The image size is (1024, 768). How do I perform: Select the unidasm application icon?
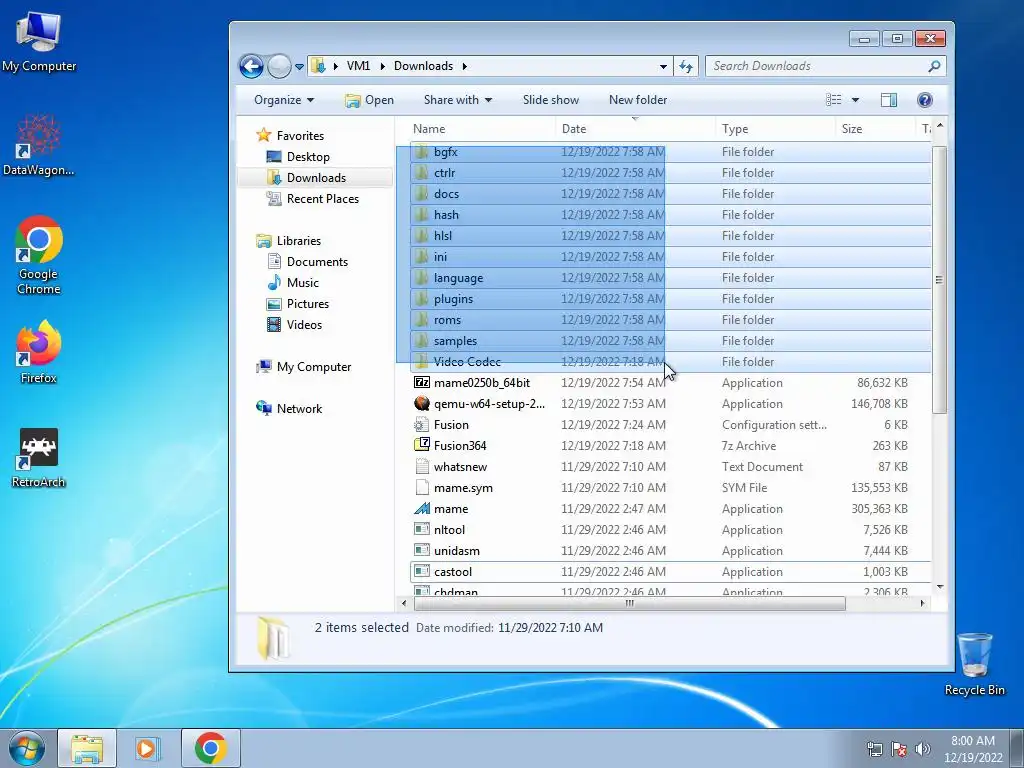coord(422,551)
